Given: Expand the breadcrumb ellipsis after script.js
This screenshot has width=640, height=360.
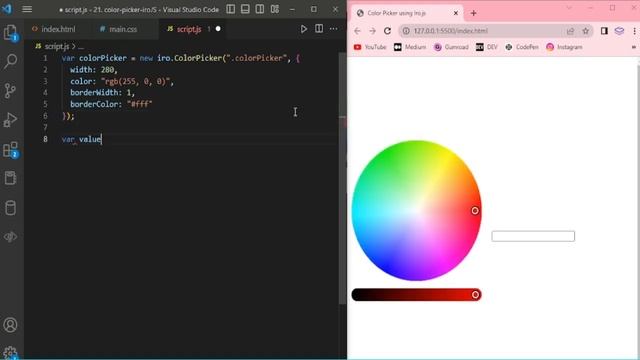Looking at the screenshot, I should coord(81,47).
